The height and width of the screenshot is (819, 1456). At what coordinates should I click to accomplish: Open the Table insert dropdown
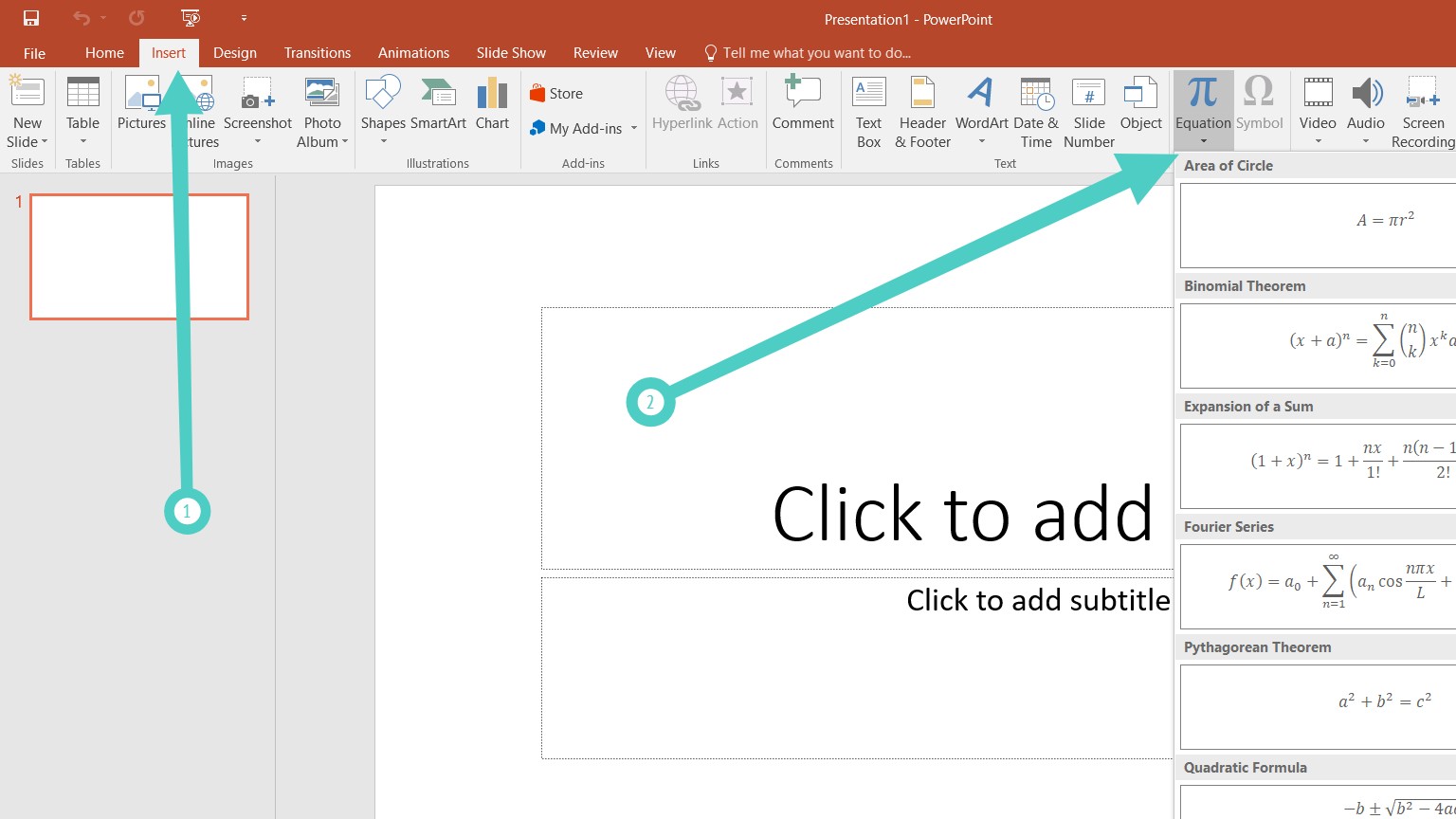coord(82,111)
